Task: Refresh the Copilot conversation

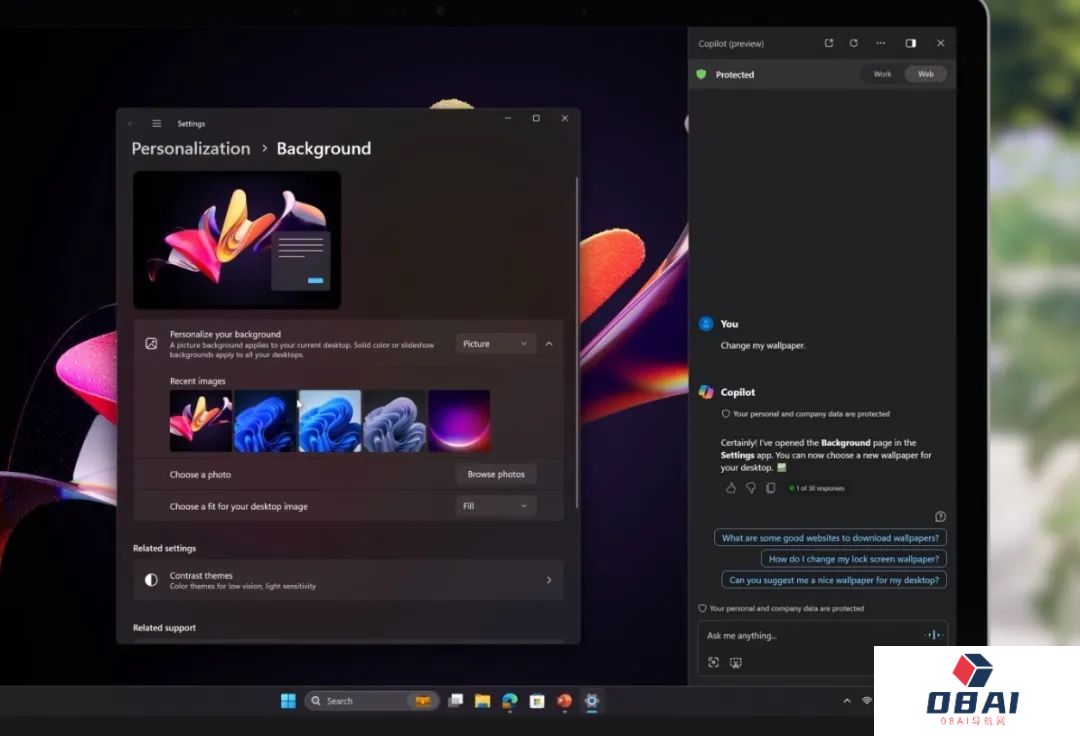Action: pos(853,43)
